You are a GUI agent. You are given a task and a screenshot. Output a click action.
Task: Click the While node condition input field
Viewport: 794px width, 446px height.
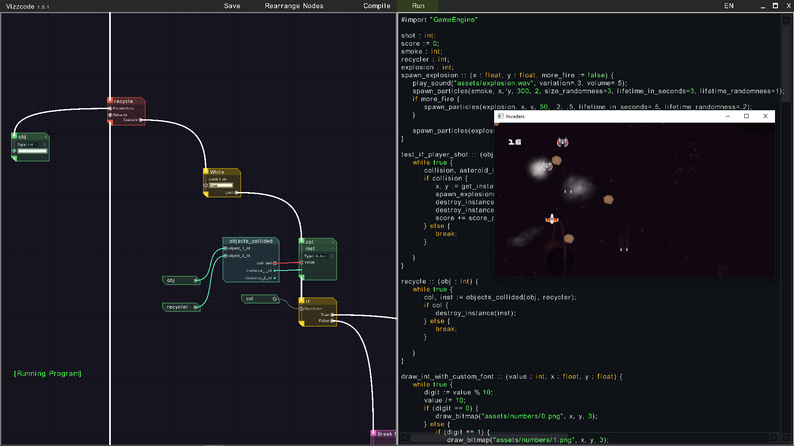point(221,185)
